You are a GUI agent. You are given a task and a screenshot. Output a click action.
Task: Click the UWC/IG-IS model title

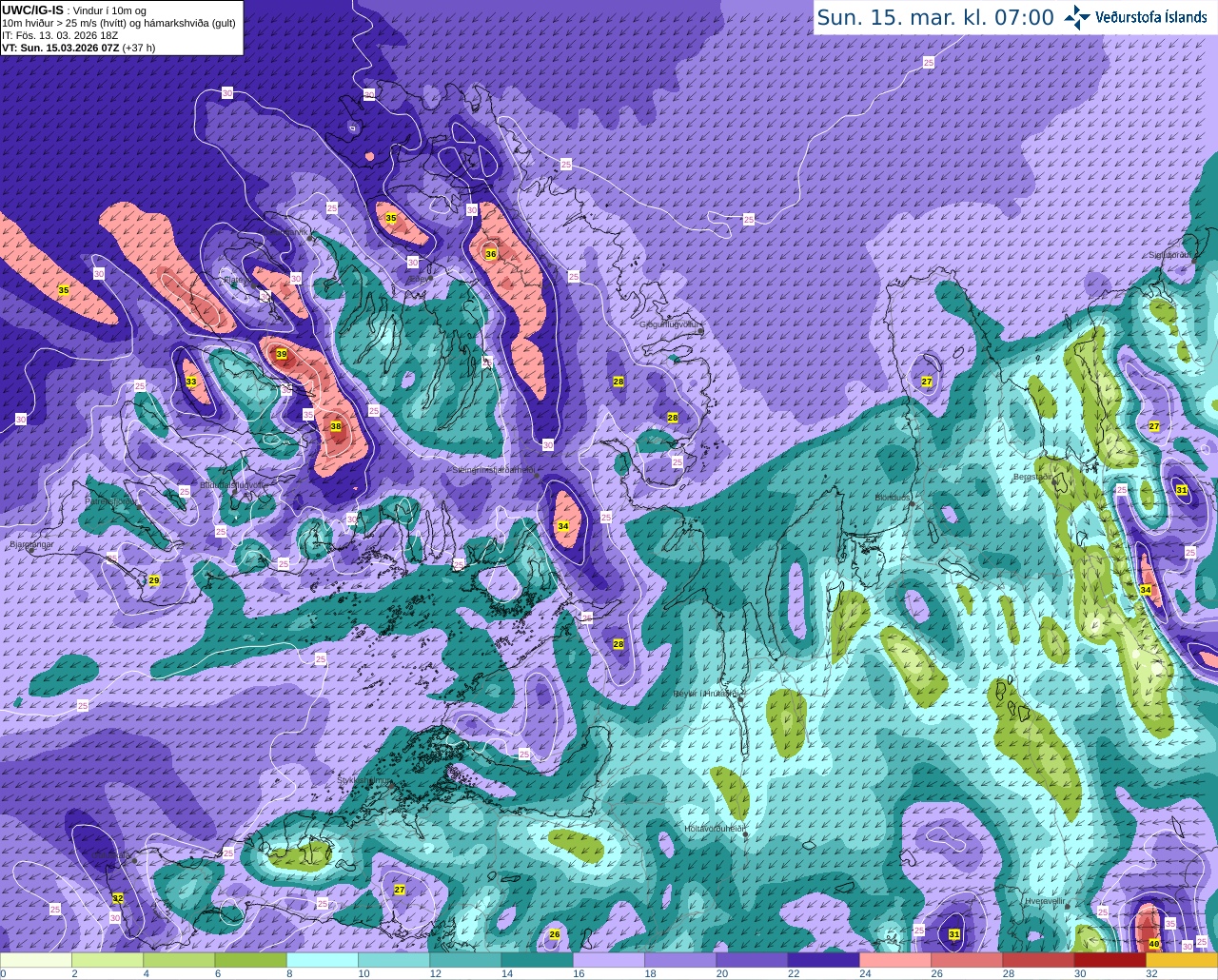32,10
